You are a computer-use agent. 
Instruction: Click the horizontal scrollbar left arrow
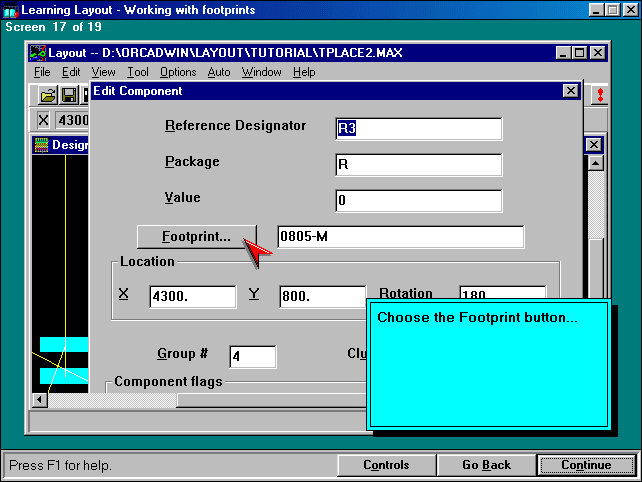pos(40,400)
